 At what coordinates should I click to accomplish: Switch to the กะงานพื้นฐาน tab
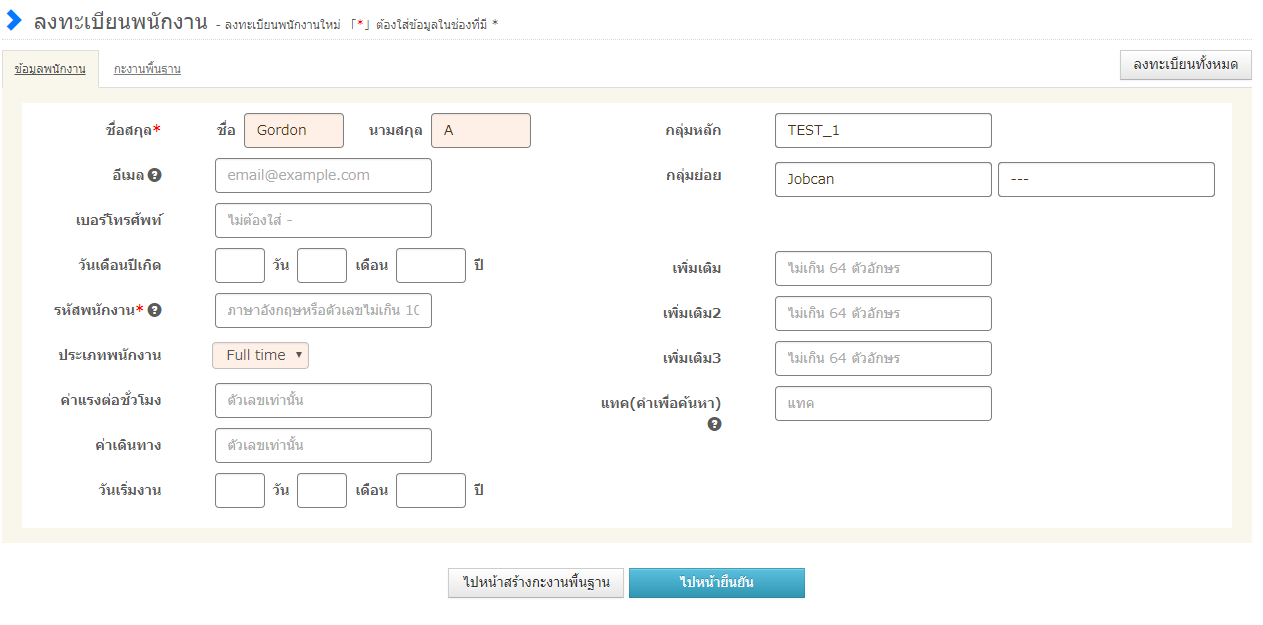(147, 69)
